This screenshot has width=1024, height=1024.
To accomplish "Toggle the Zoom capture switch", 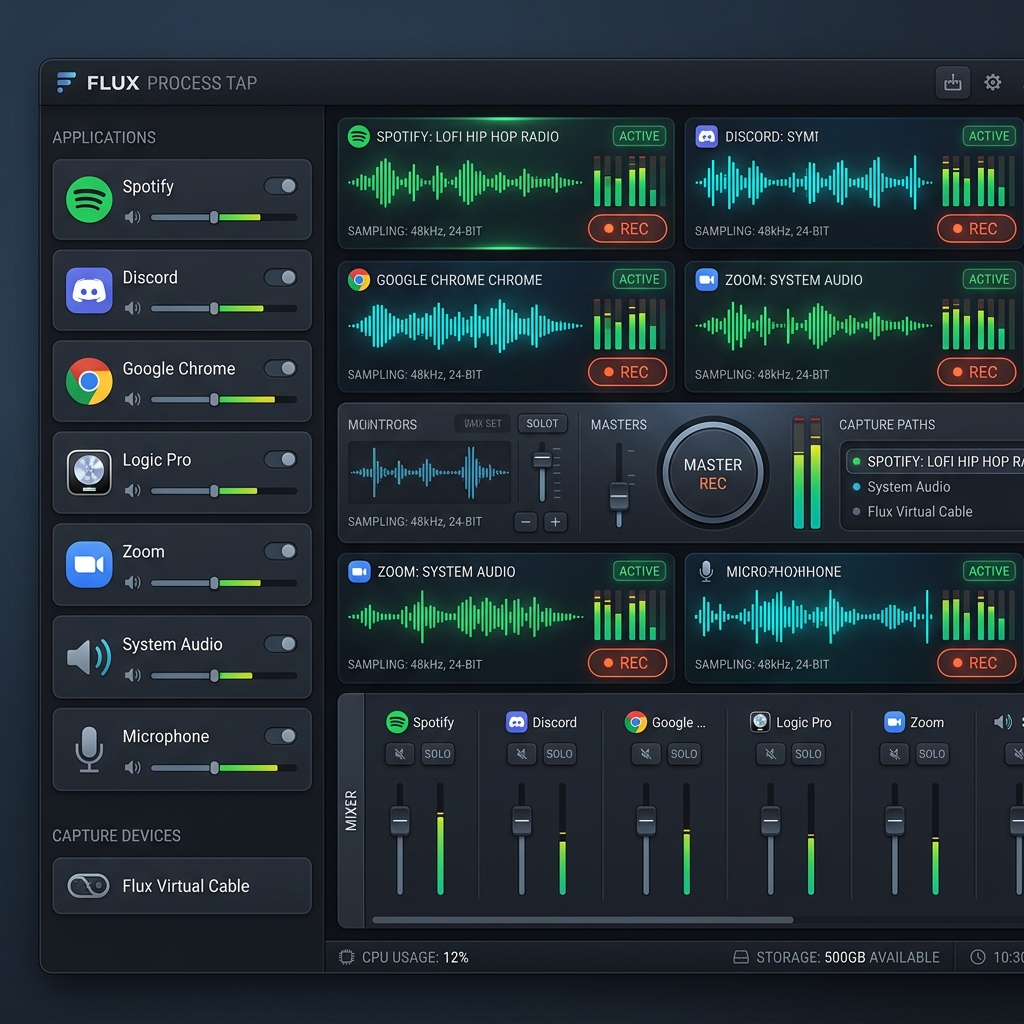I will pos(281,551).
